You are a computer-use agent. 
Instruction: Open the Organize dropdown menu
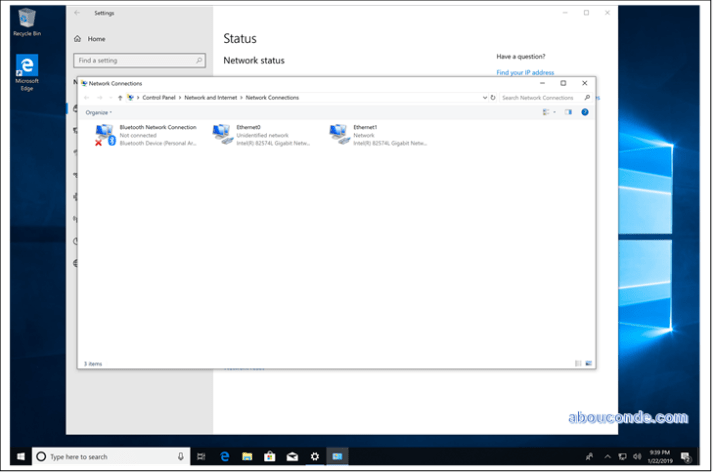(x=98, y=112)
